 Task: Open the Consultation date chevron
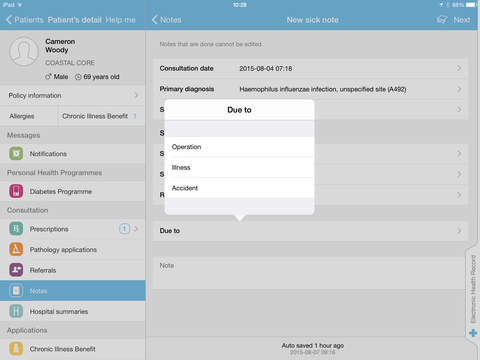pos(459,68)
